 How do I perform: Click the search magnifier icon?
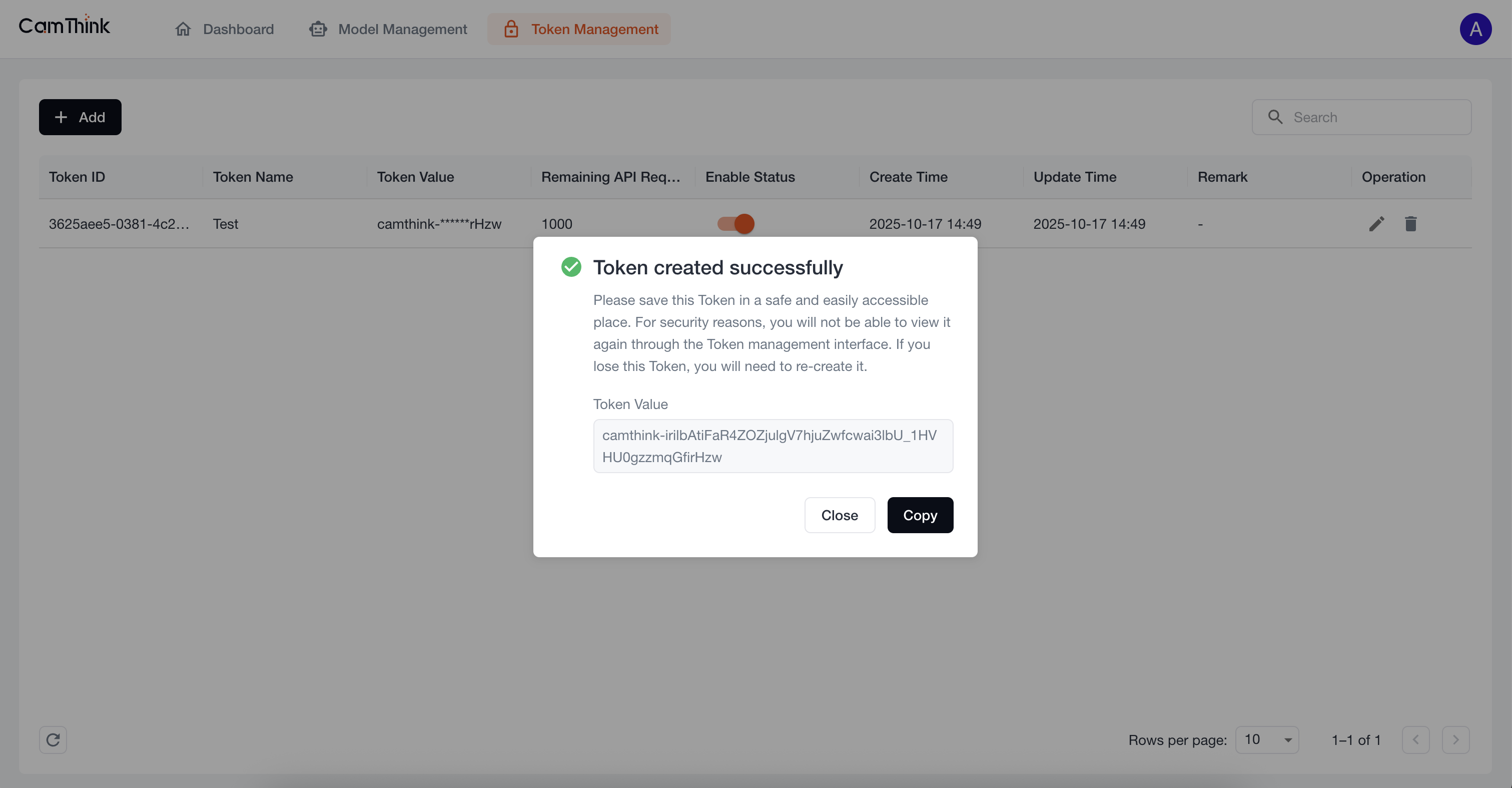pos(1274,117)
